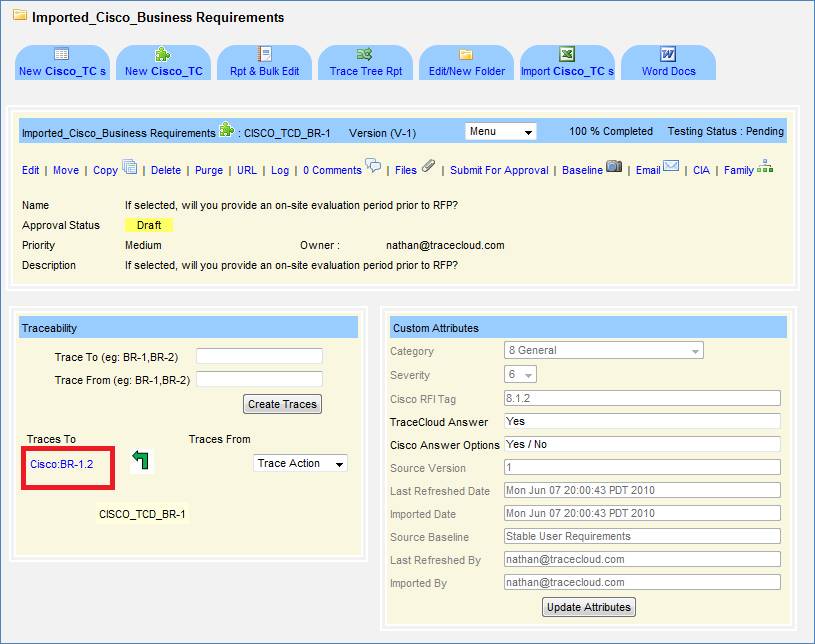Screen dimensions: 815x644
Task: Click the owner email nathan@tracecloud.com
Action: tap(445, 245)
